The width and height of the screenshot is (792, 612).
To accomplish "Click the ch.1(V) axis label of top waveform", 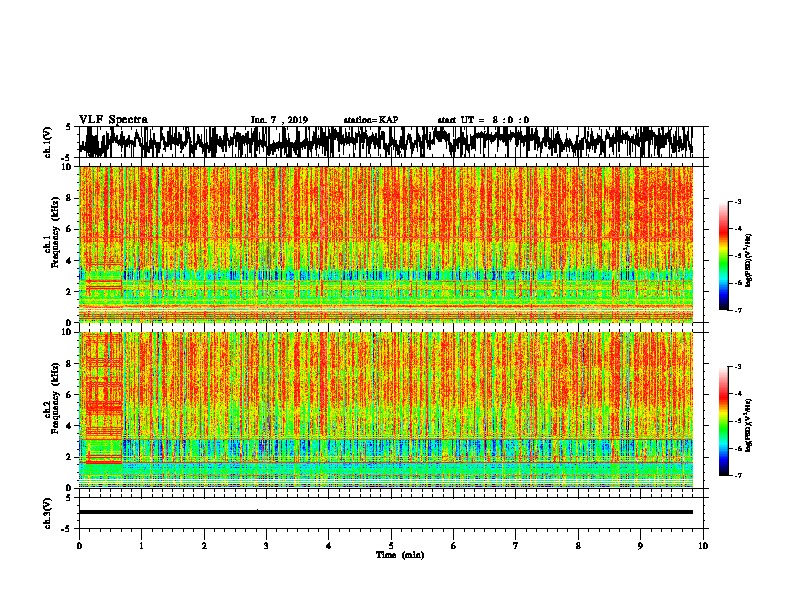I will click(48, 142).
